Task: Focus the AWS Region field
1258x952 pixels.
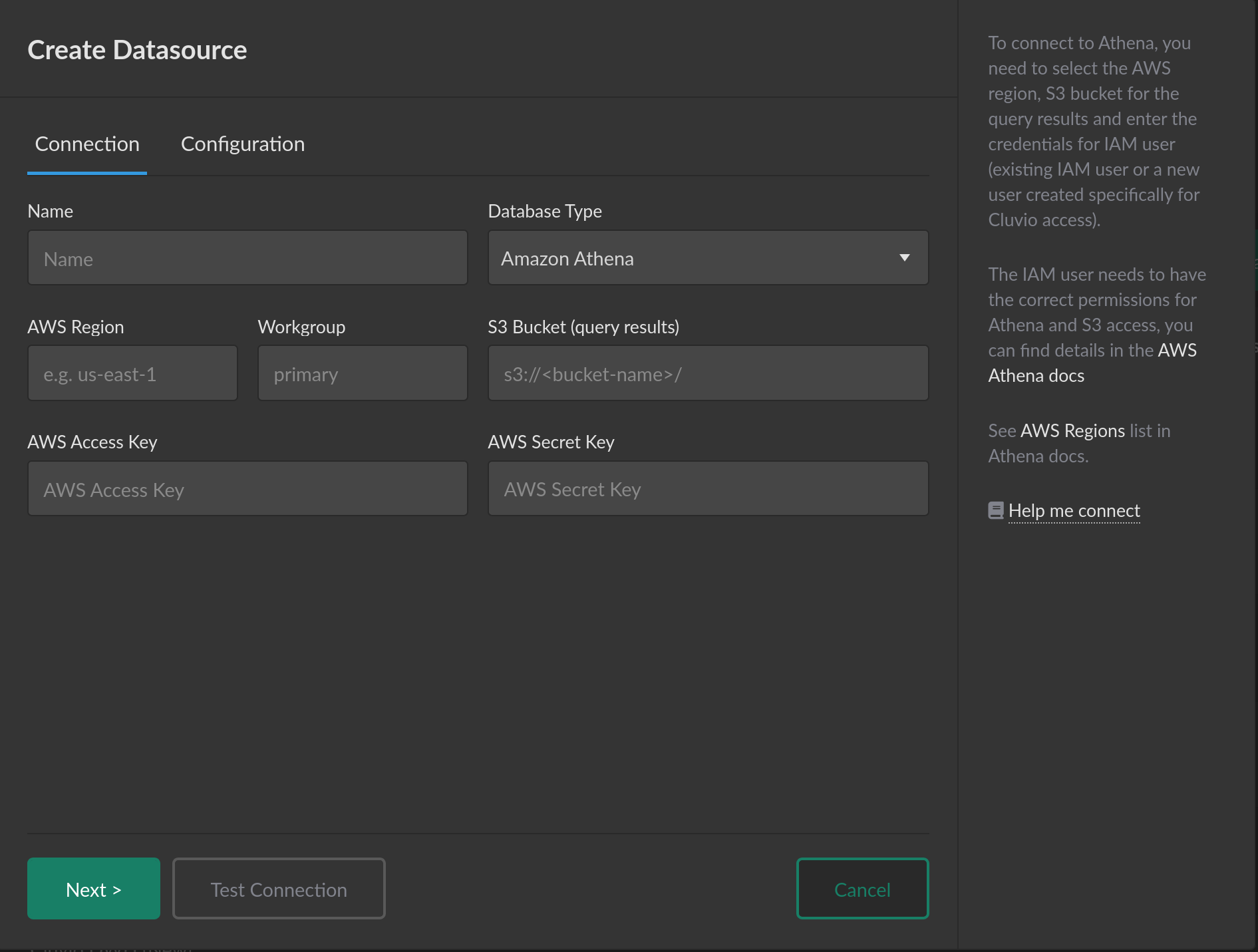Action: click(132, 373)
